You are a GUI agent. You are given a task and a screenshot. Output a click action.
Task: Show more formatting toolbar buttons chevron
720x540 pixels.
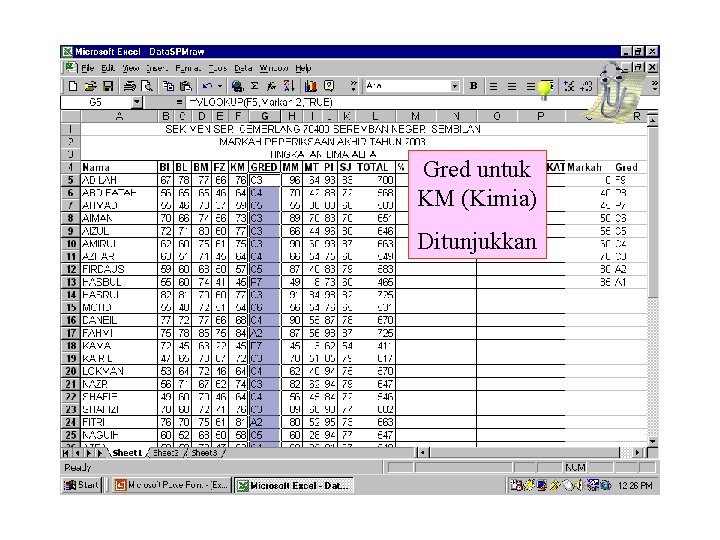[x=654, y=86]
